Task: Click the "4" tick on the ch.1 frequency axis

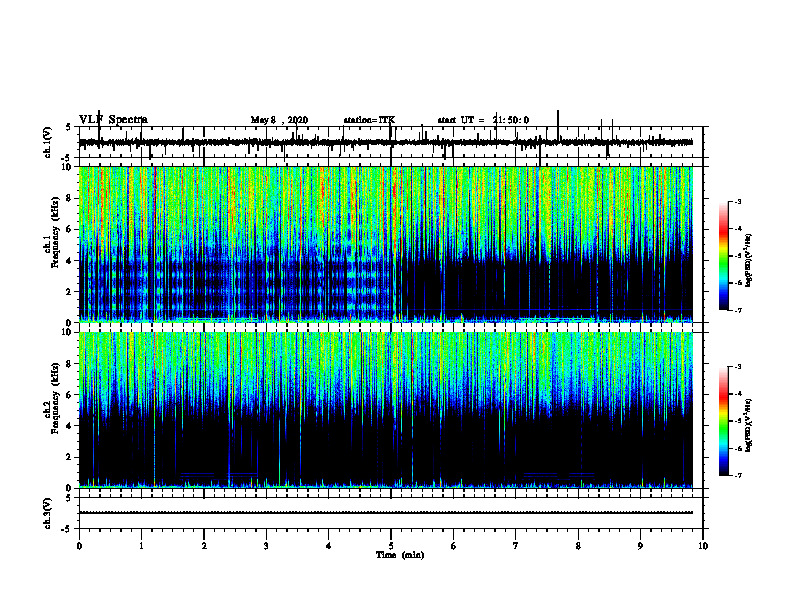Action: [71, 261]
